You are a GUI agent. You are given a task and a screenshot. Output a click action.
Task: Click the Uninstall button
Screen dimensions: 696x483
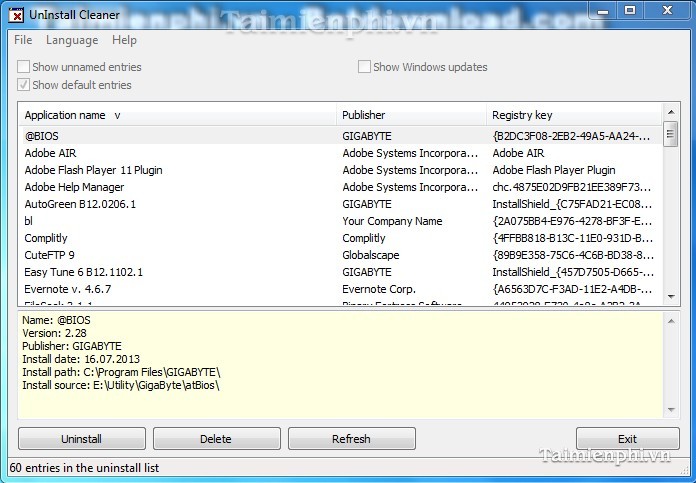click(82, 439)
